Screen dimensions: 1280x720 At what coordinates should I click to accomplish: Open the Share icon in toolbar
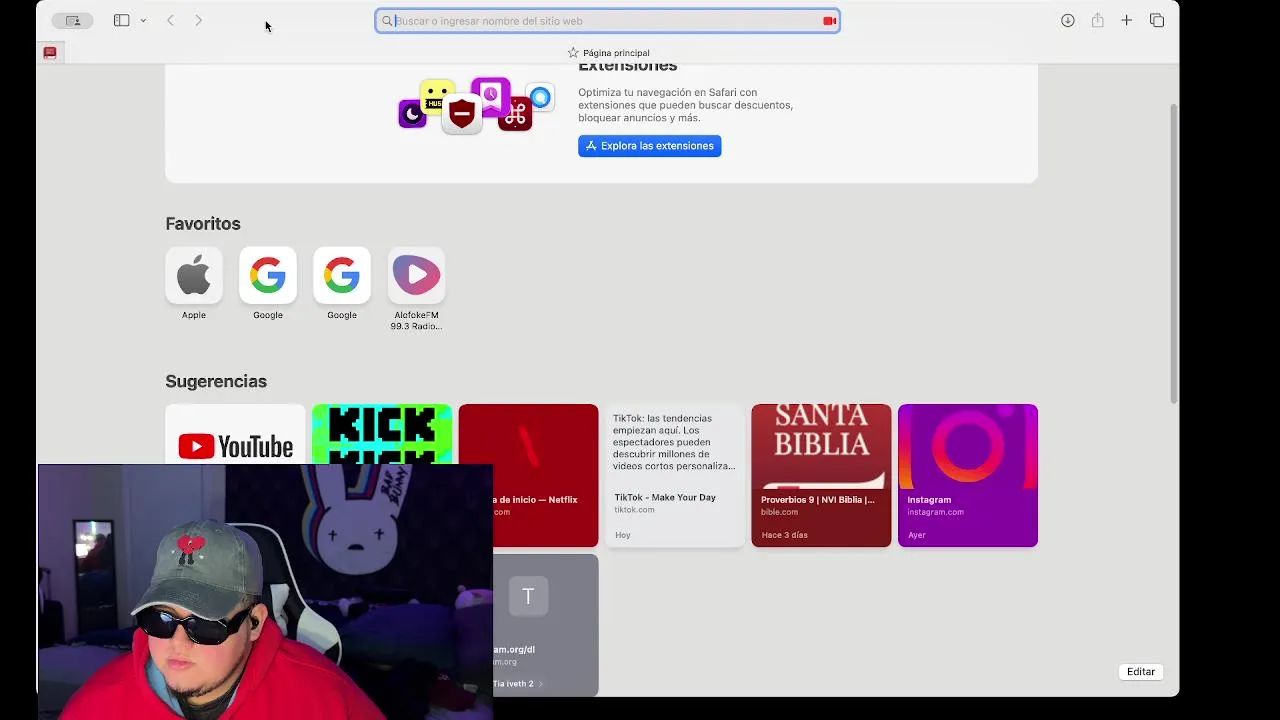pos(1097,20)
